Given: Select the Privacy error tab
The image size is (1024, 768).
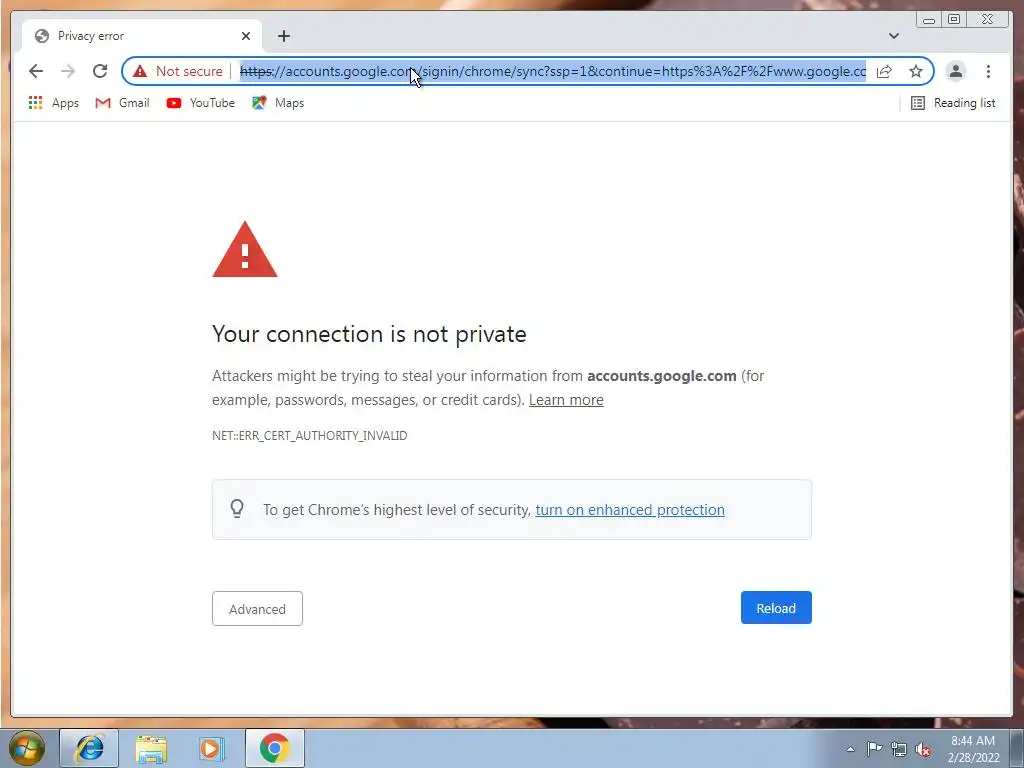Looking at the screenshot, I should tap(142, 36).
